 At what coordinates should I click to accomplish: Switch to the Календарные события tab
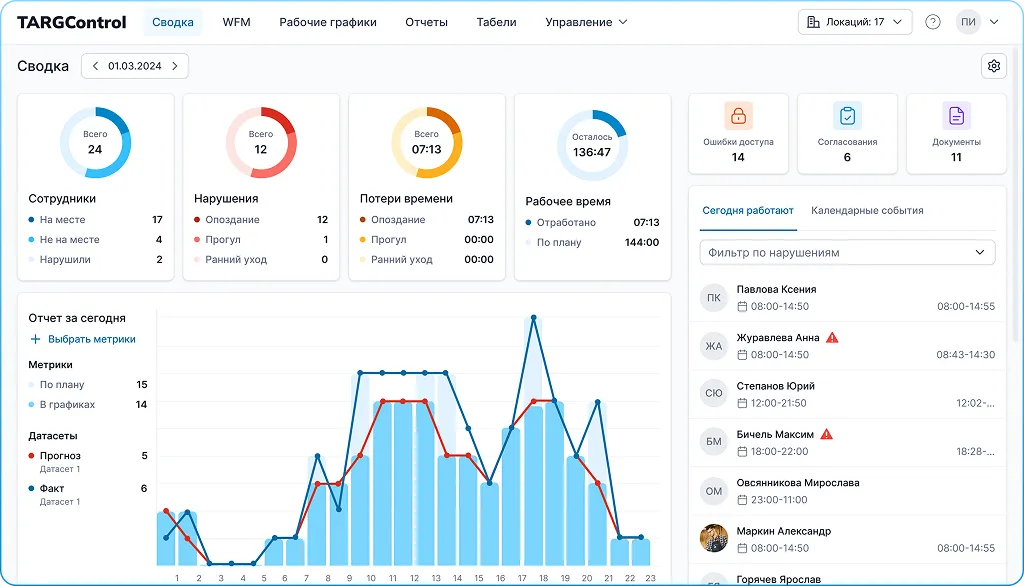[867, 211]
